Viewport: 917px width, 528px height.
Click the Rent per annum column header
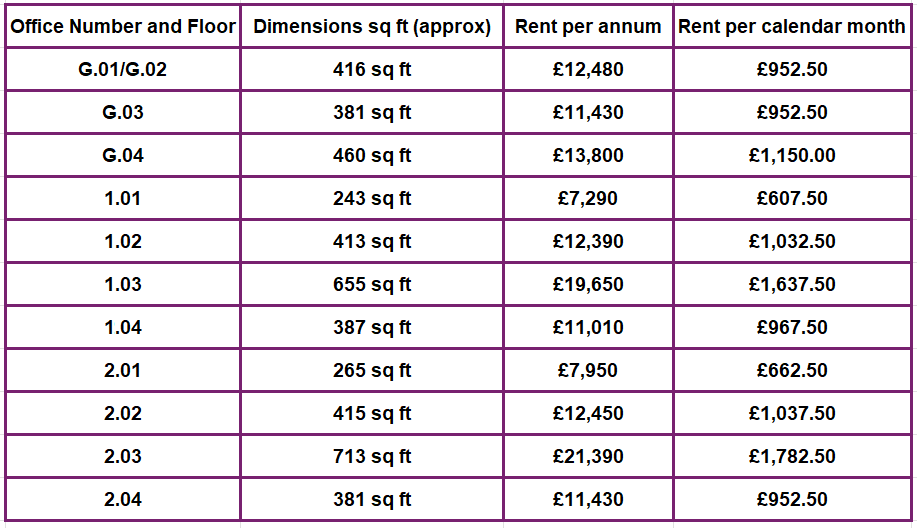588,27
